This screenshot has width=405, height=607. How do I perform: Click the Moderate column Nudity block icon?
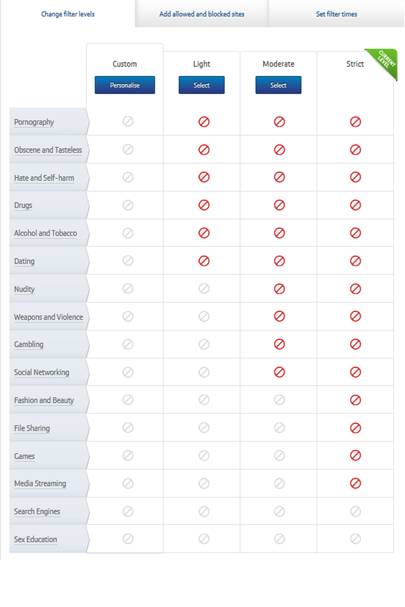279,289
